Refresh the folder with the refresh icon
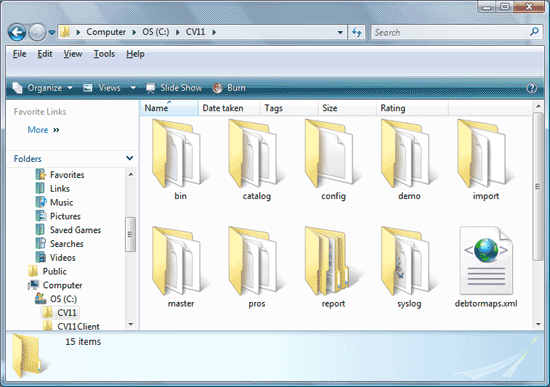 (357, 32)
